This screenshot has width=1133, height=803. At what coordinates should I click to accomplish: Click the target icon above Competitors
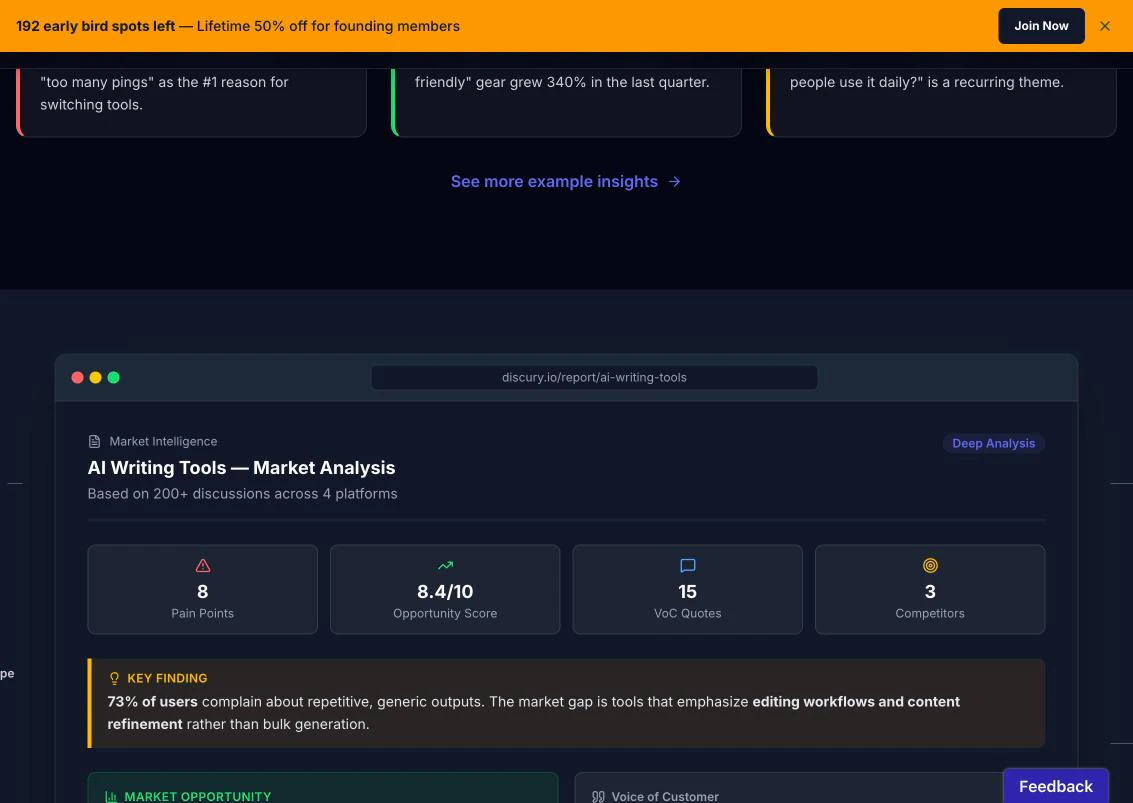tap(930, 565)
